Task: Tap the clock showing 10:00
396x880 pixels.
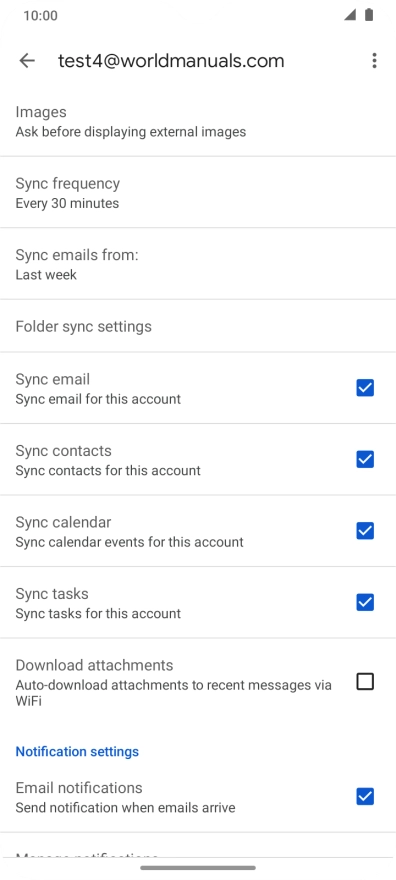Action: [x=40, y=16]
